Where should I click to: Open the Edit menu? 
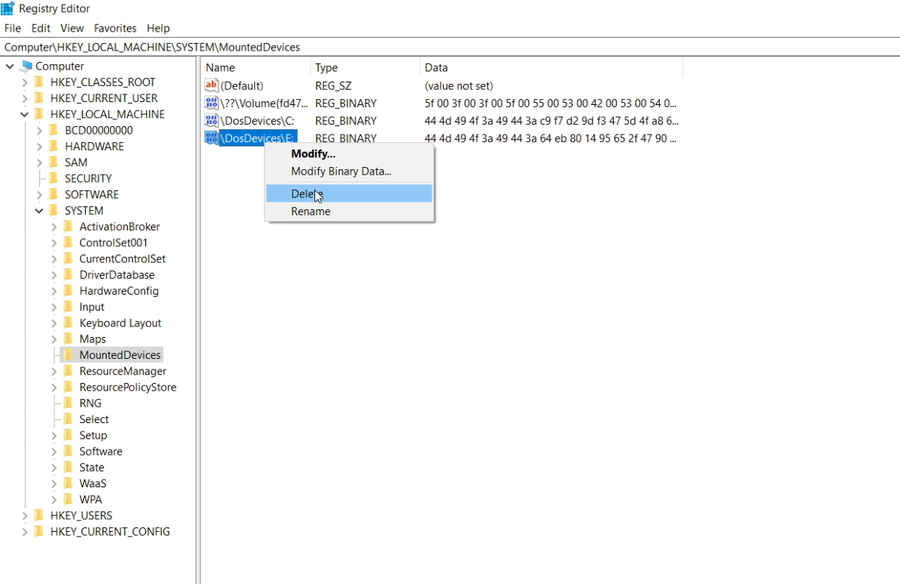point(41,28)
